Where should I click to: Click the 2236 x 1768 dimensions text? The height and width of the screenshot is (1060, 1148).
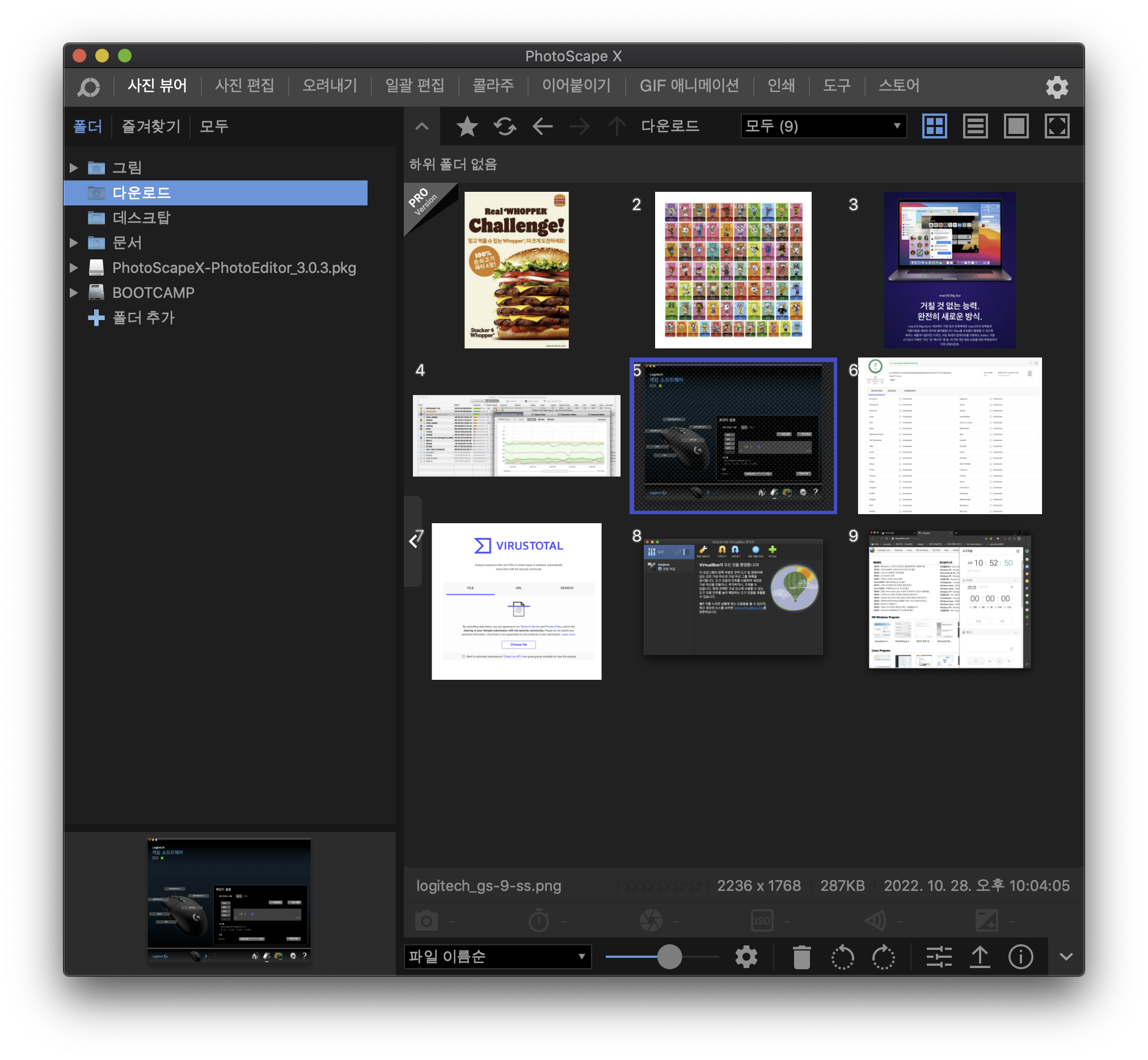[x=758, y=885]
